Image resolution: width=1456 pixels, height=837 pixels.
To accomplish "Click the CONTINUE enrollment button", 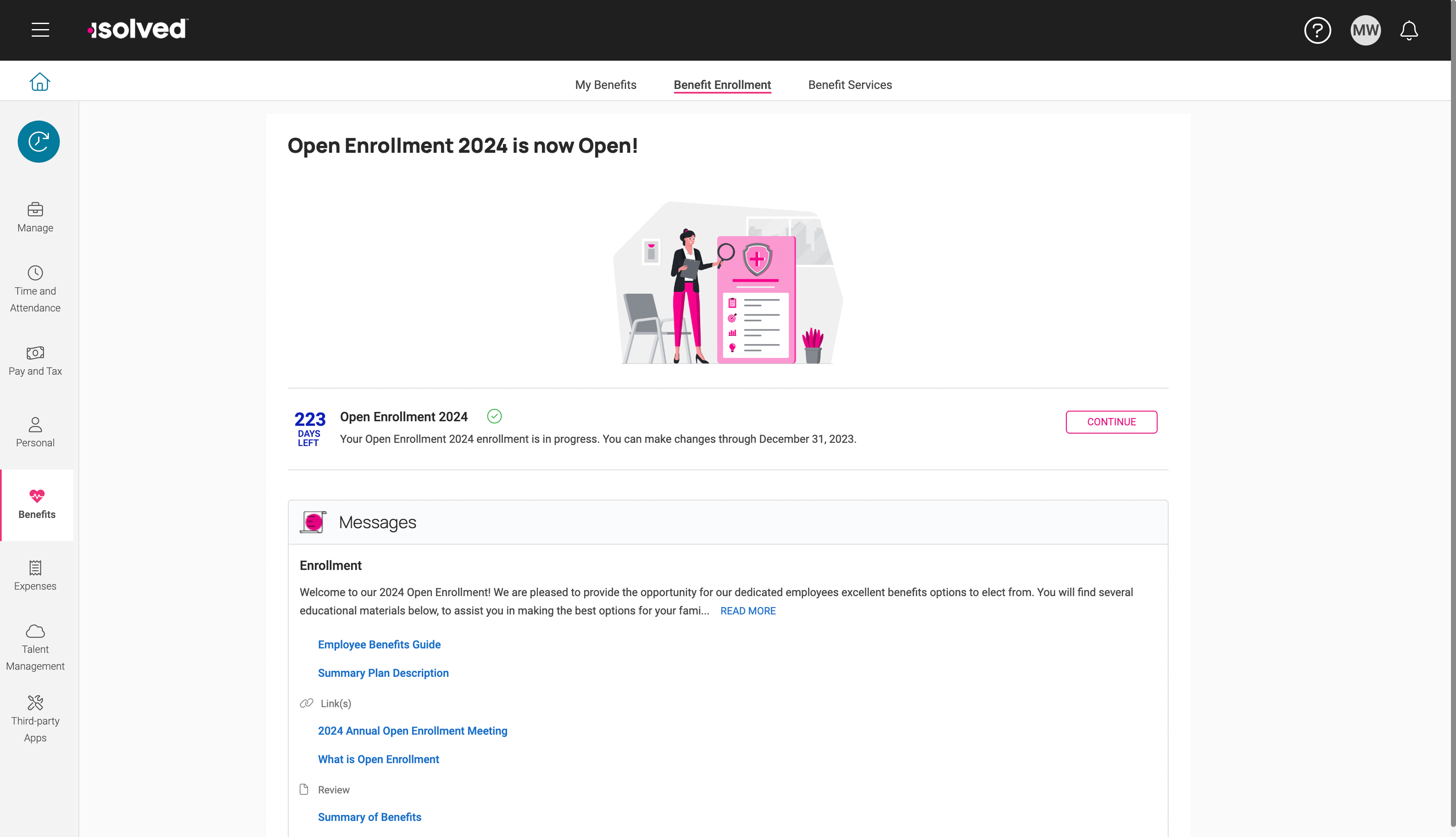I will [x=1111, y=422].
